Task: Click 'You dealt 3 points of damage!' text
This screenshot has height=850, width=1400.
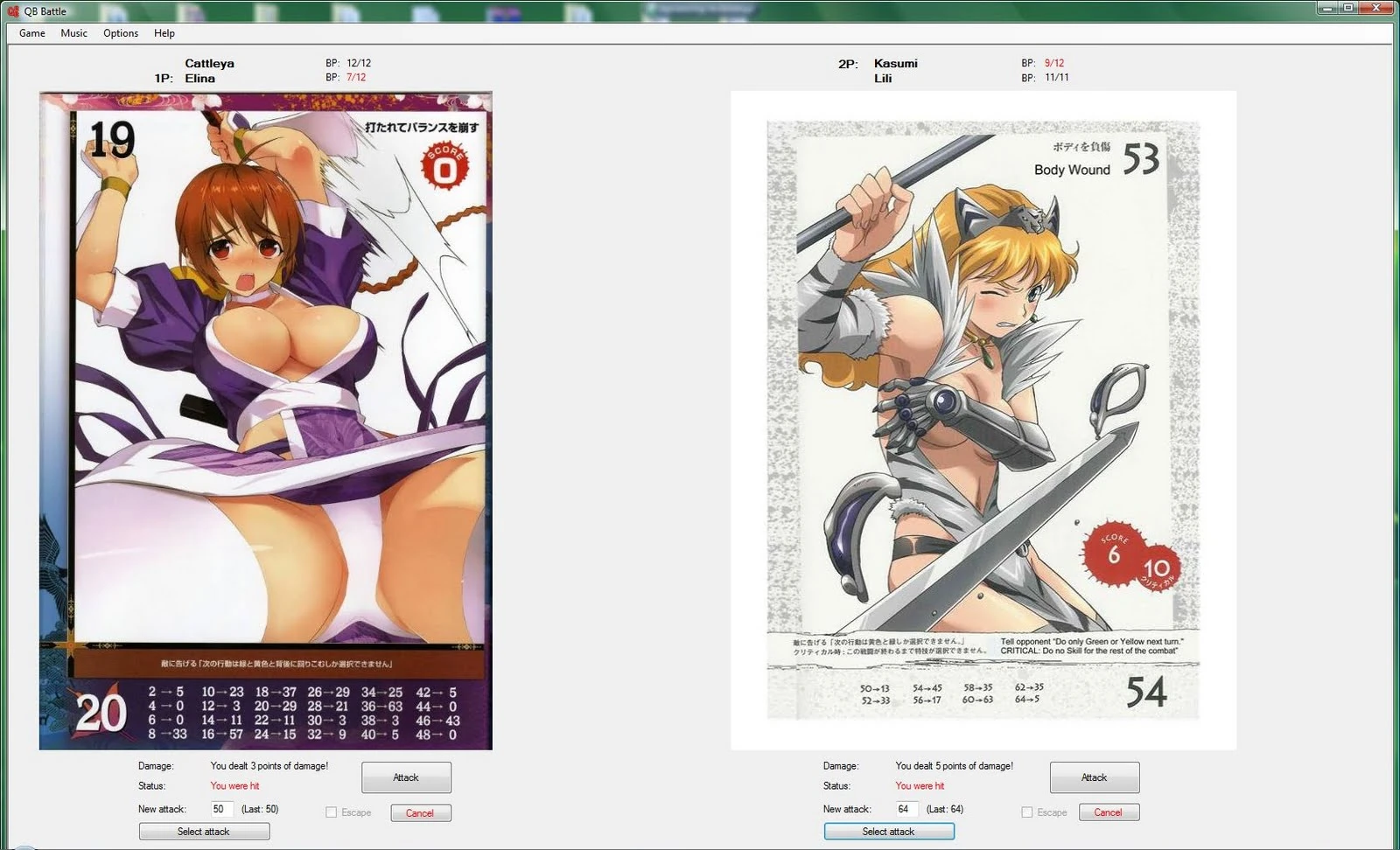Action: pyautogui.click(x=269, y=766)
